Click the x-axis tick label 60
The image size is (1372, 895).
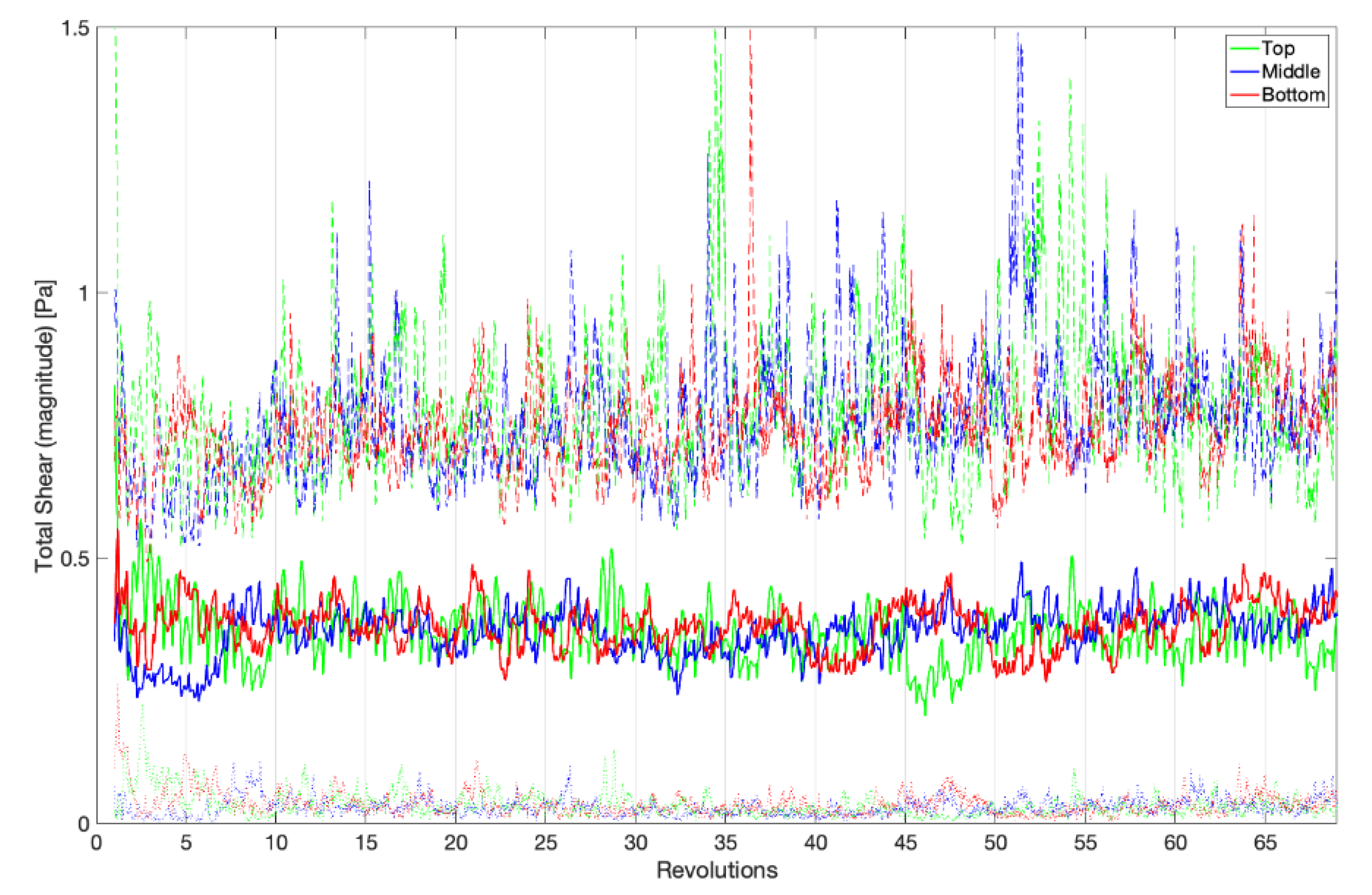pyautogui.click(x=1175, y=843)
